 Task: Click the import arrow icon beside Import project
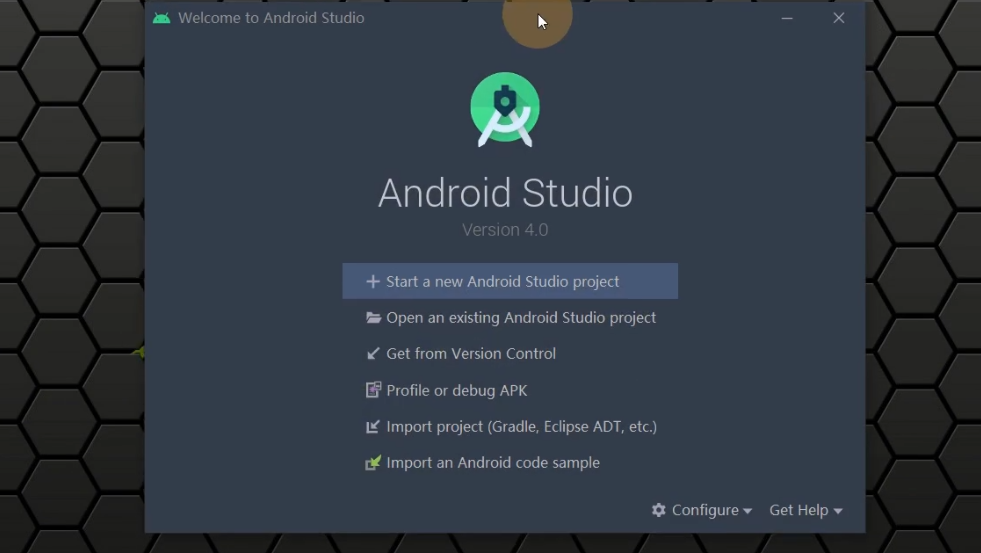click(373, 427)
